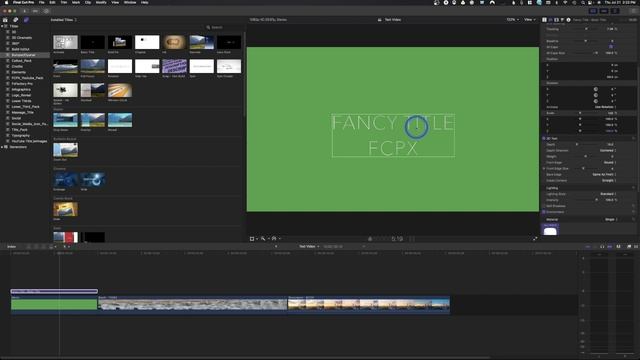Open the Window menu
The height and width of the screenshot is (360, 640).
pos(130,2)
